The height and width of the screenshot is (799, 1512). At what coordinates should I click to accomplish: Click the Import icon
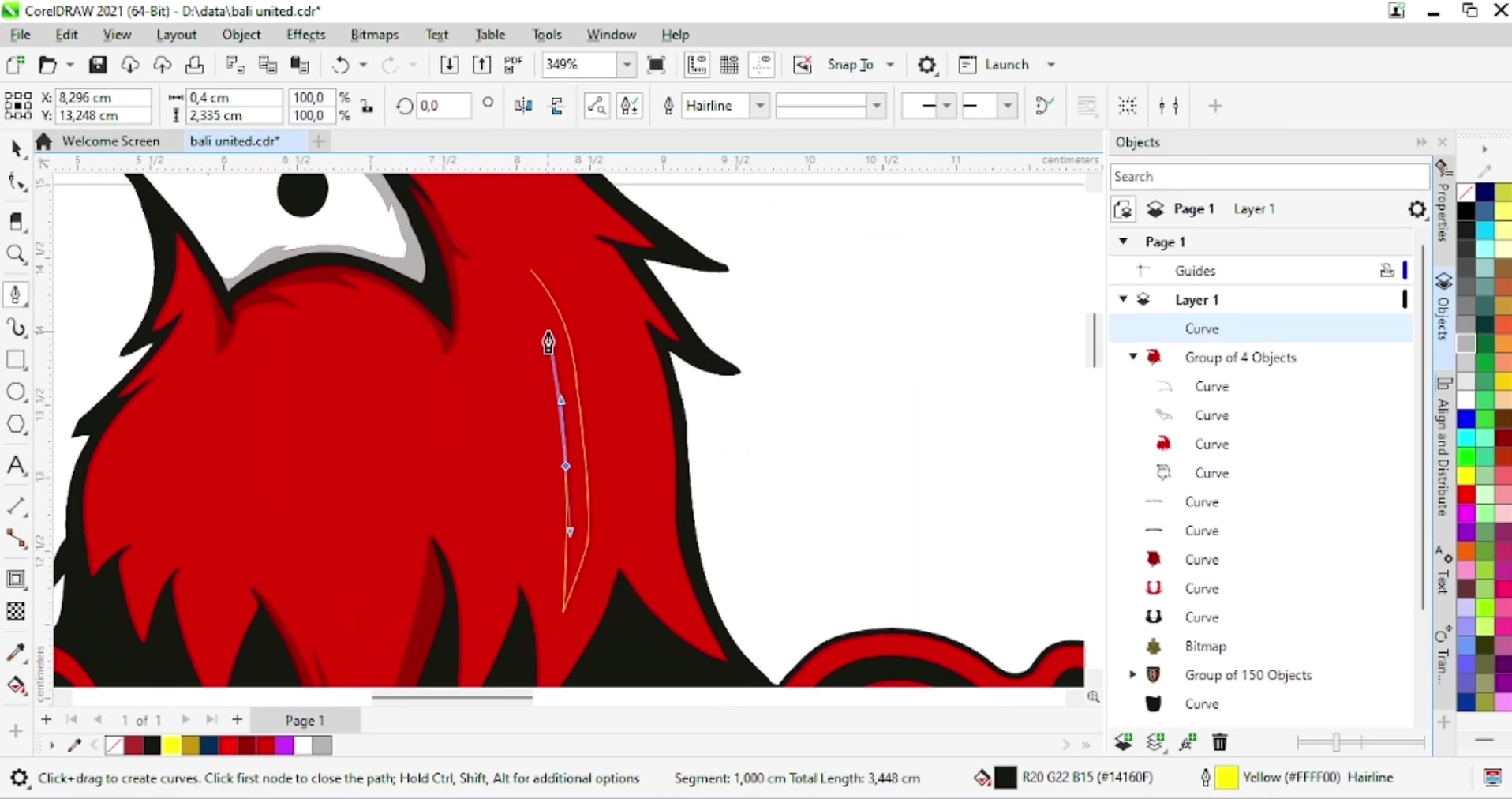click(x=449, y=65)
